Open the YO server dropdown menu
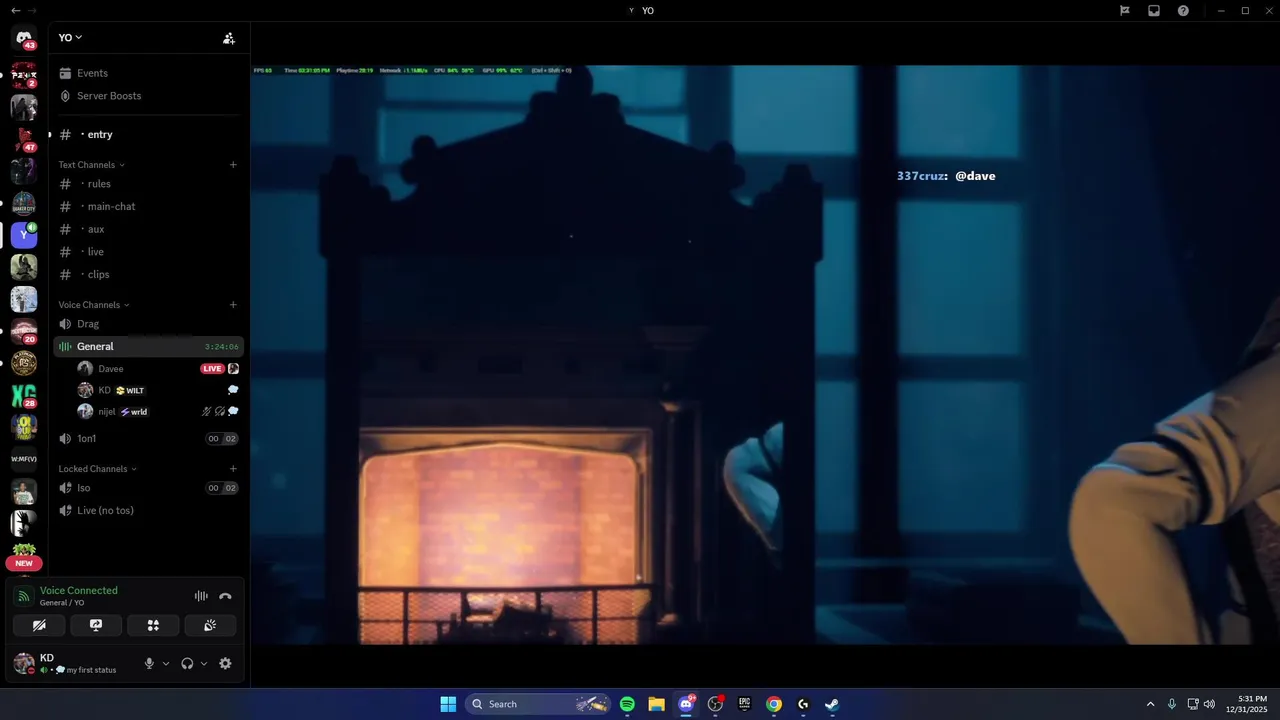1280x720 pixels. (x=70, y=37)
